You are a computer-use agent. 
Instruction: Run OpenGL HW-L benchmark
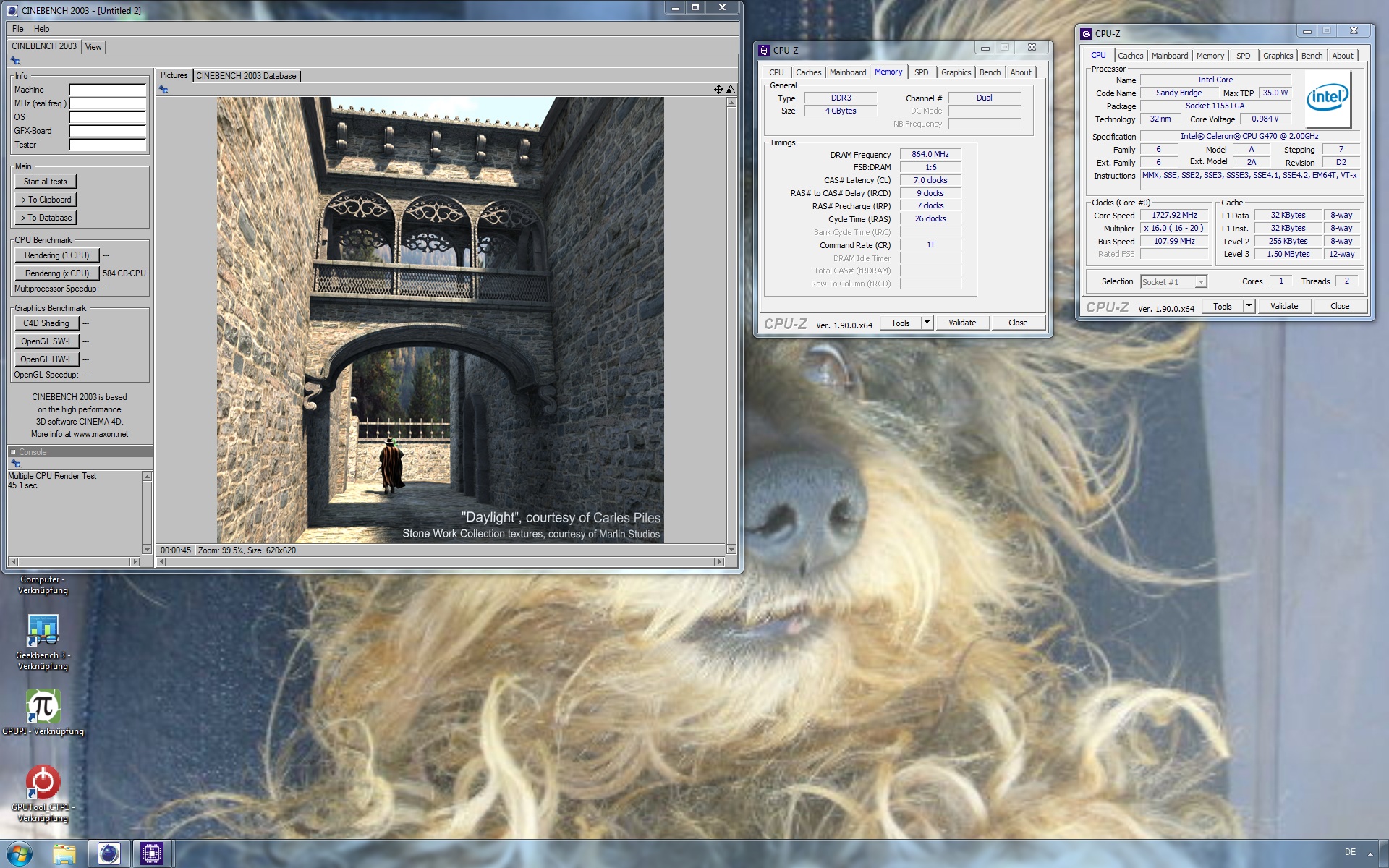tap(46, 359)
